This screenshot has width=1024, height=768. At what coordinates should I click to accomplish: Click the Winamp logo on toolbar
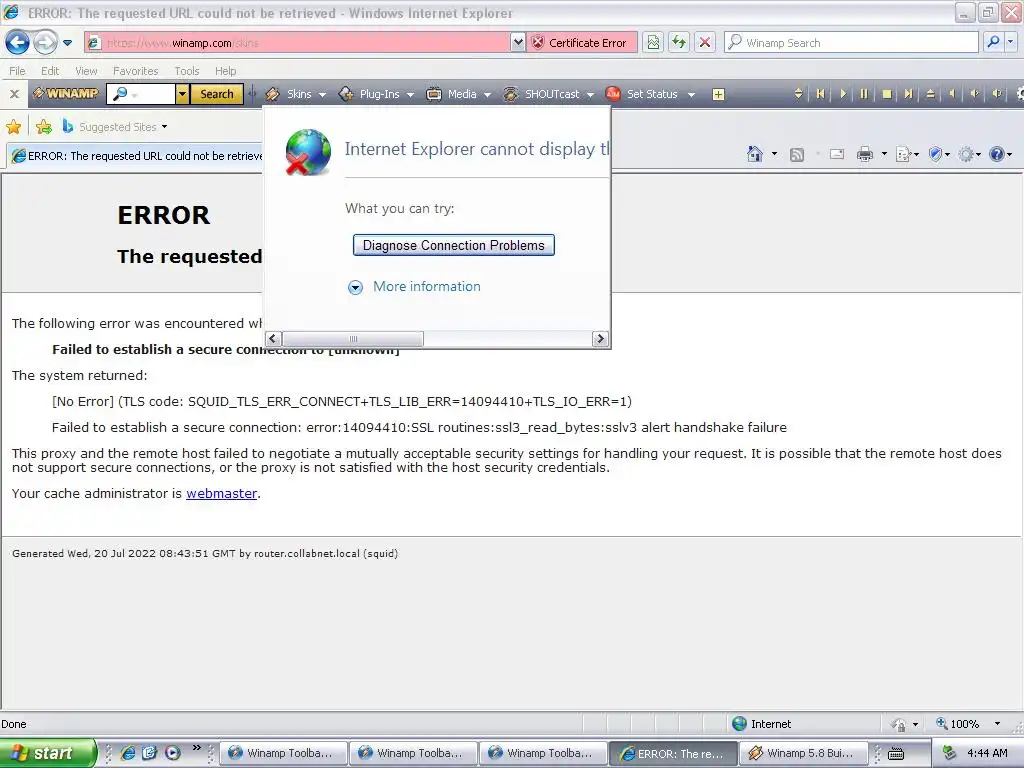coord(65,94)
